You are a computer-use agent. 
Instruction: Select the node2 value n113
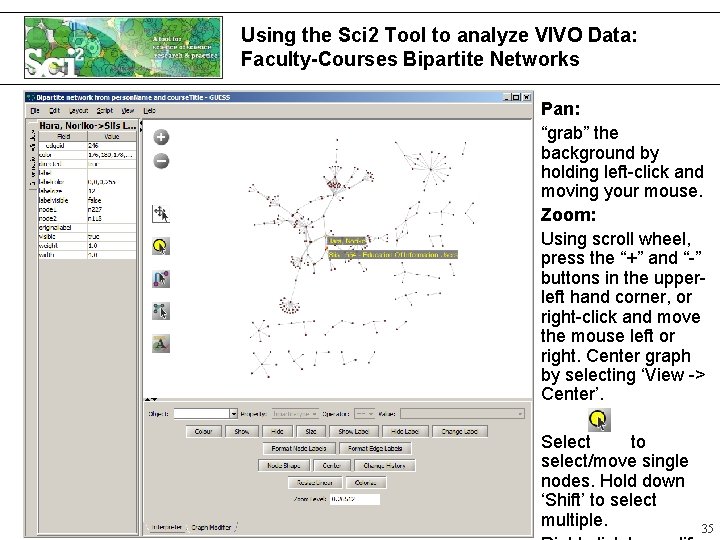(112, 219)
